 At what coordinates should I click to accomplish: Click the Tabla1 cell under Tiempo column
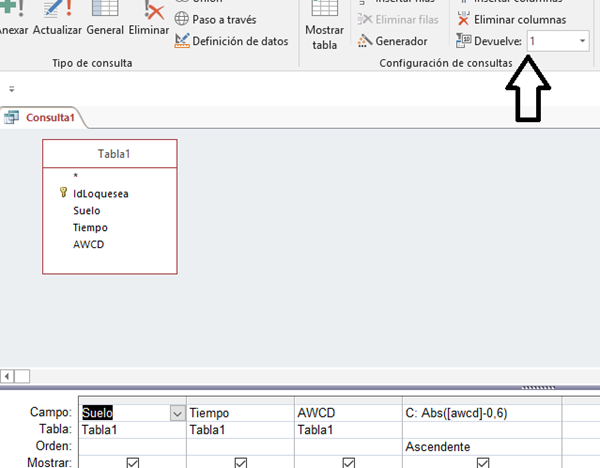240,430
